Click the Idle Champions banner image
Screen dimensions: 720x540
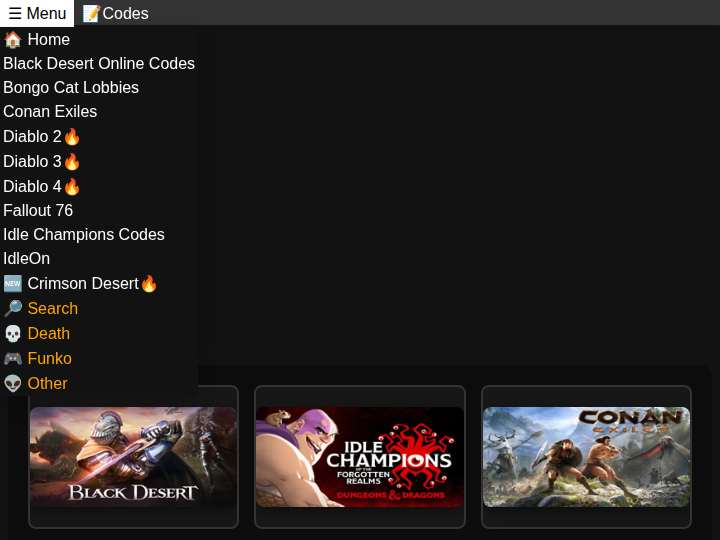tap(359, 457)
